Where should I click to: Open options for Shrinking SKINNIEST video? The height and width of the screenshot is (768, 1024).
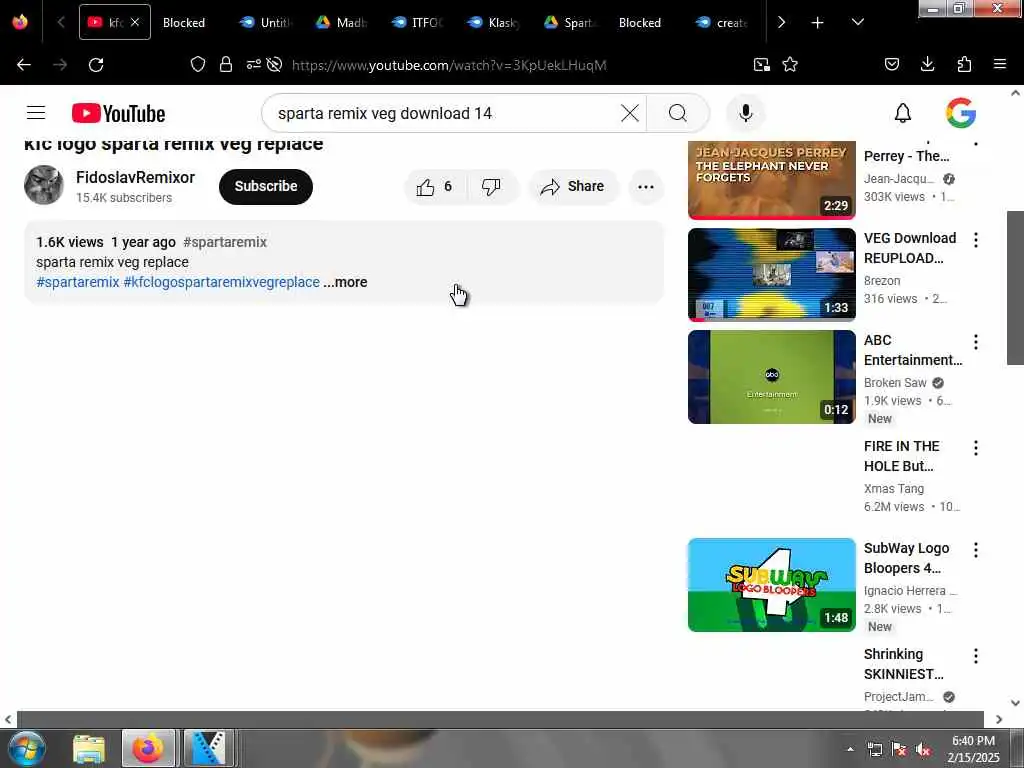pyautogui.click(x=976, y=656)
